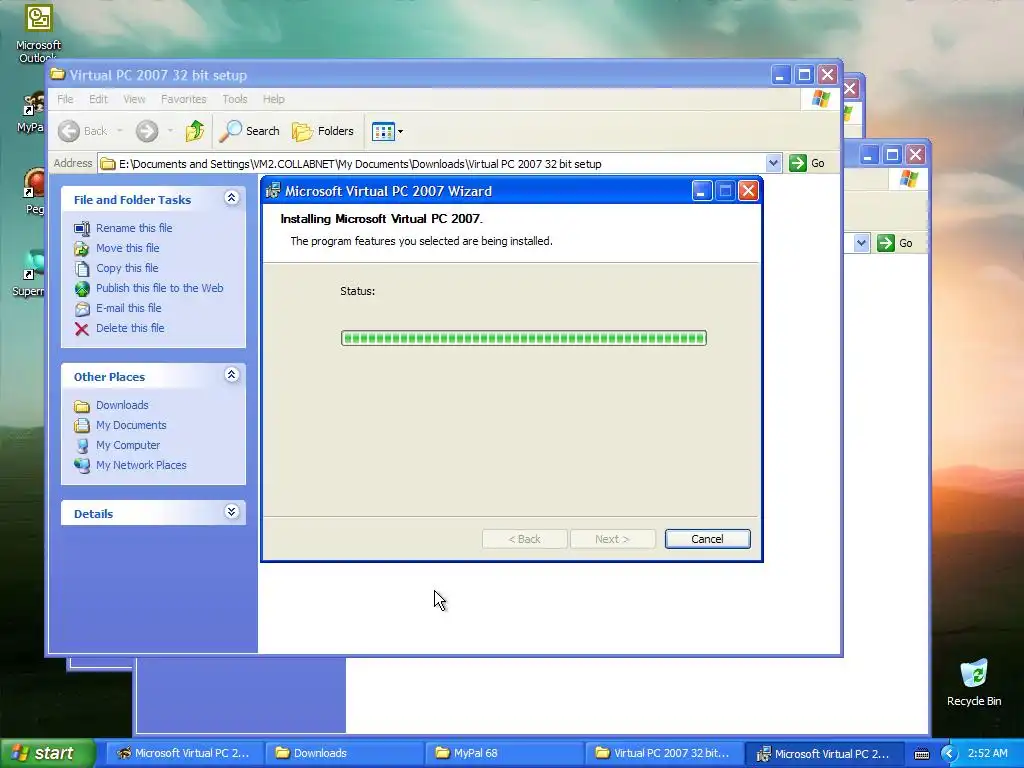This screenshot has width=1024, height=768.
Task: Switch to active Virtual PC wizard taskbar item
Action: tap(824, 754)
